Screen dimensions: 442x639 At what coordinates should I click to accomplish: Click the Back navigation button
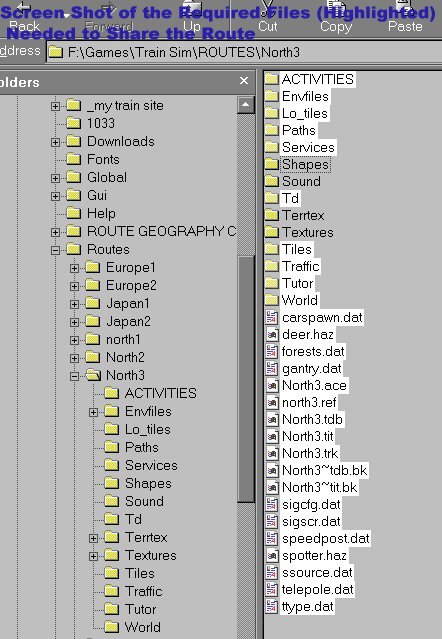pyautogui.click(x=24, y=17)
